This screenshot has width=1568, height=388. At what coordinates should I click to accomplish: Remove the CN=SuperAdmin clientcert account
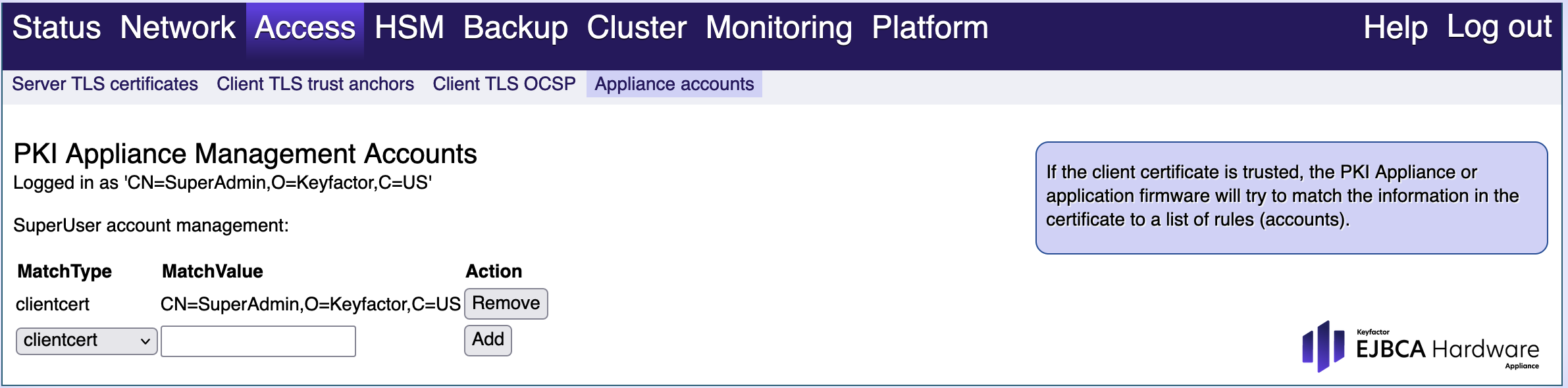506,303
